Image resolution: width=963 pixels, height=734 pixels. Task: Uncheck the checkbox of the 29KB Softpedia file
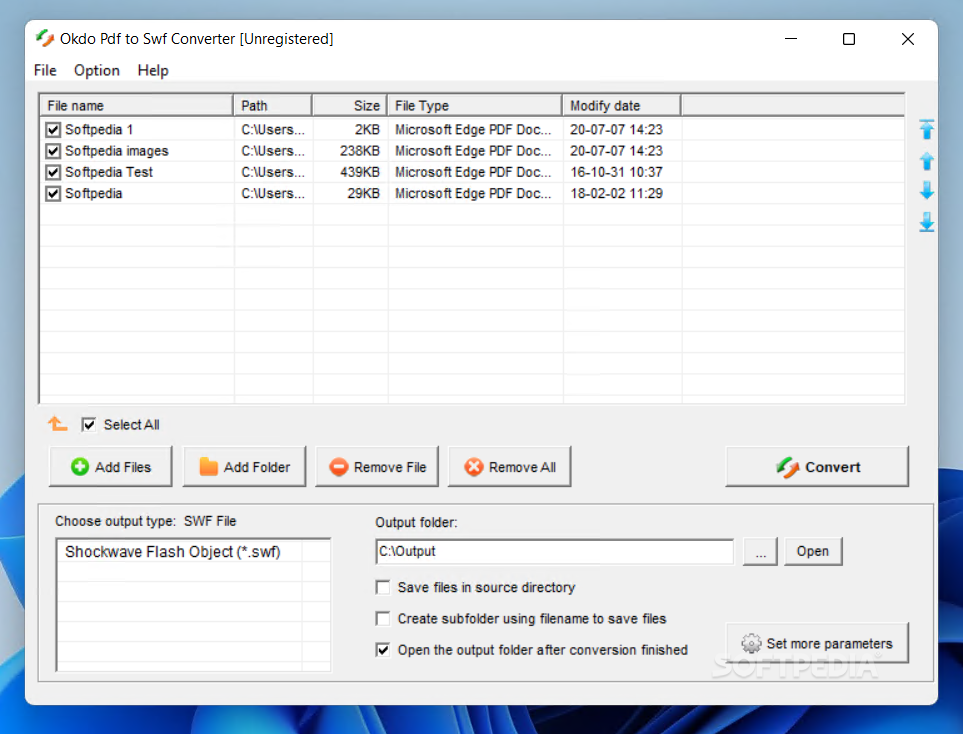coord(53,194)
